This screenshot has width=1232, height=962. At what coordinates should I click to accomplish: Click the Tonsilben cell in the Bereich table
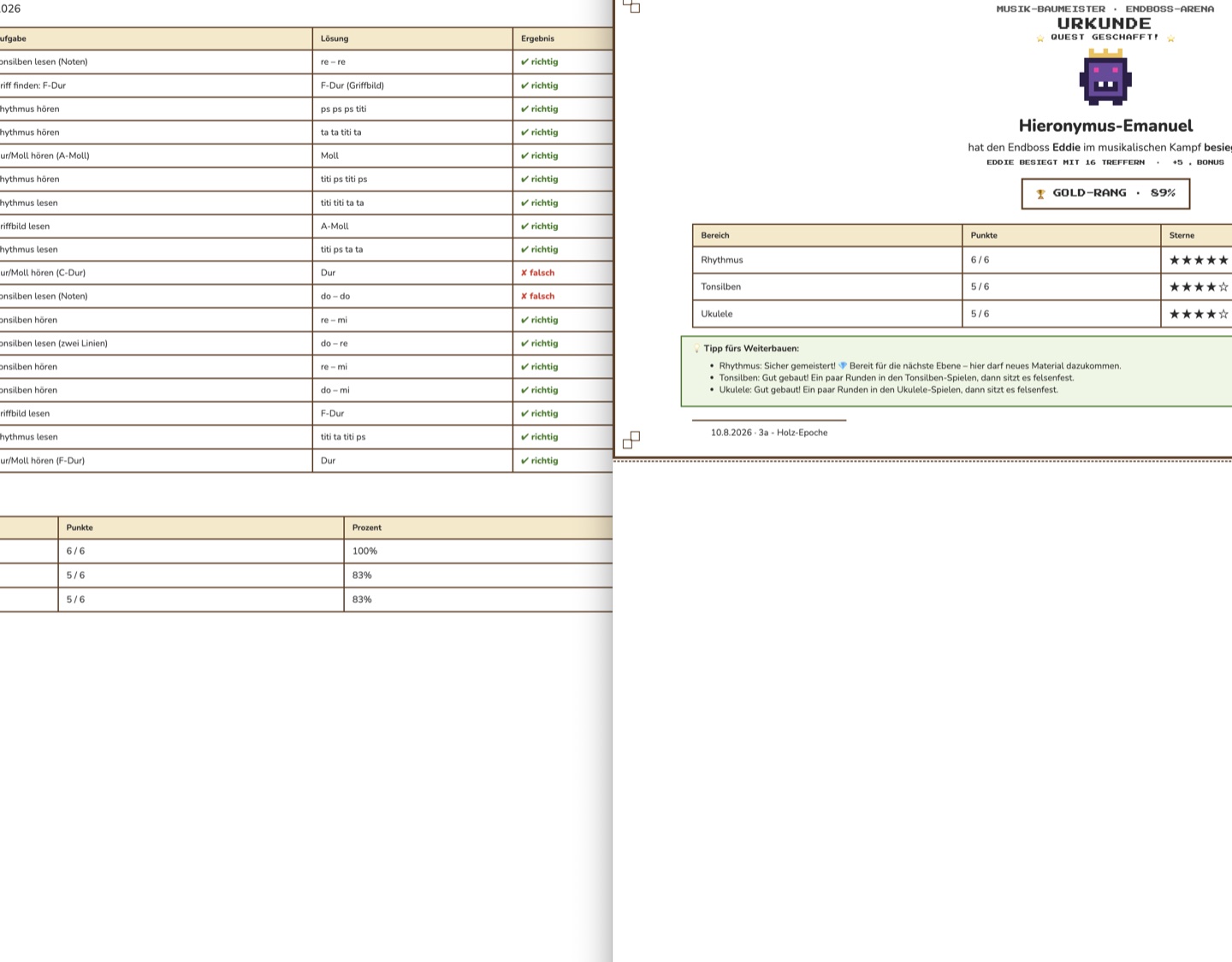click(x=827, y=287)
